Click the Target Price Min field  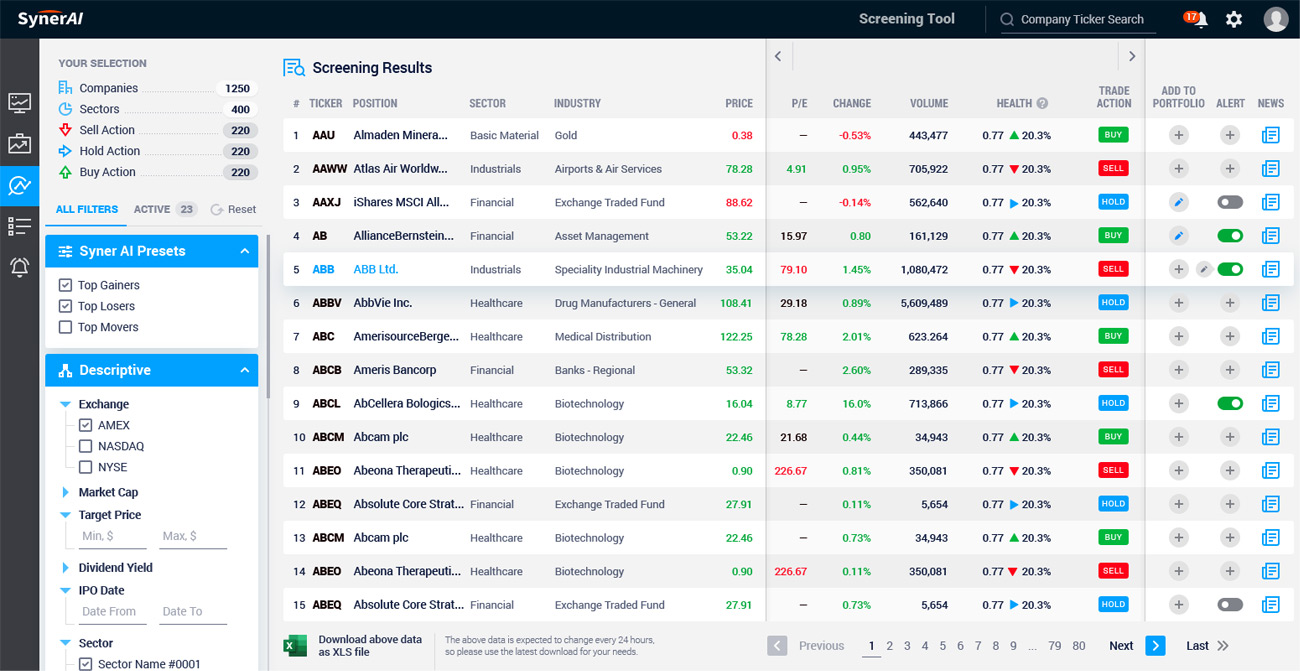click(113, 537)
